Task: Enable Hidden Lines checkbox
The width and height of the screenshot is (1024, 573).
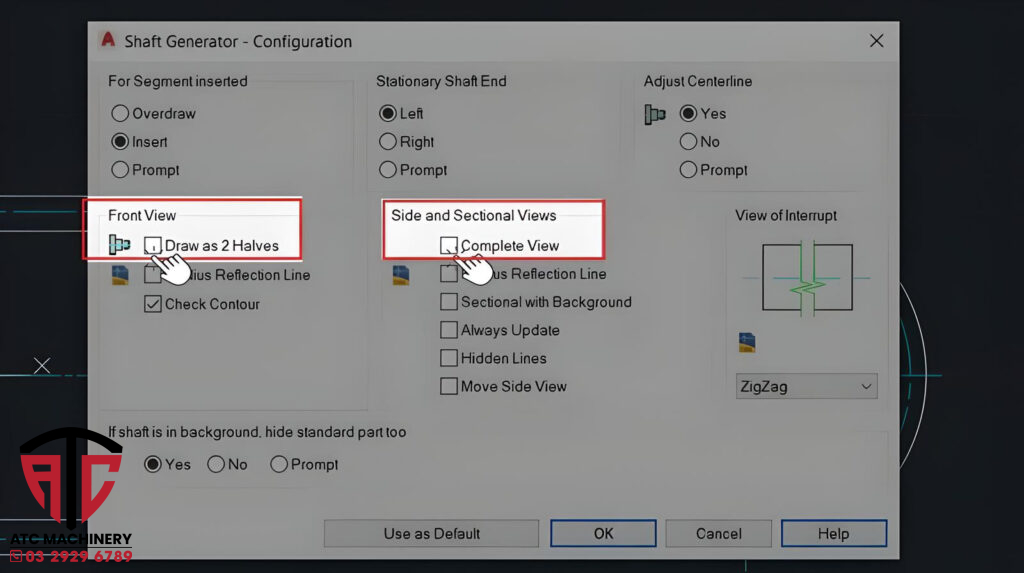Action: (x=449, y=358)
